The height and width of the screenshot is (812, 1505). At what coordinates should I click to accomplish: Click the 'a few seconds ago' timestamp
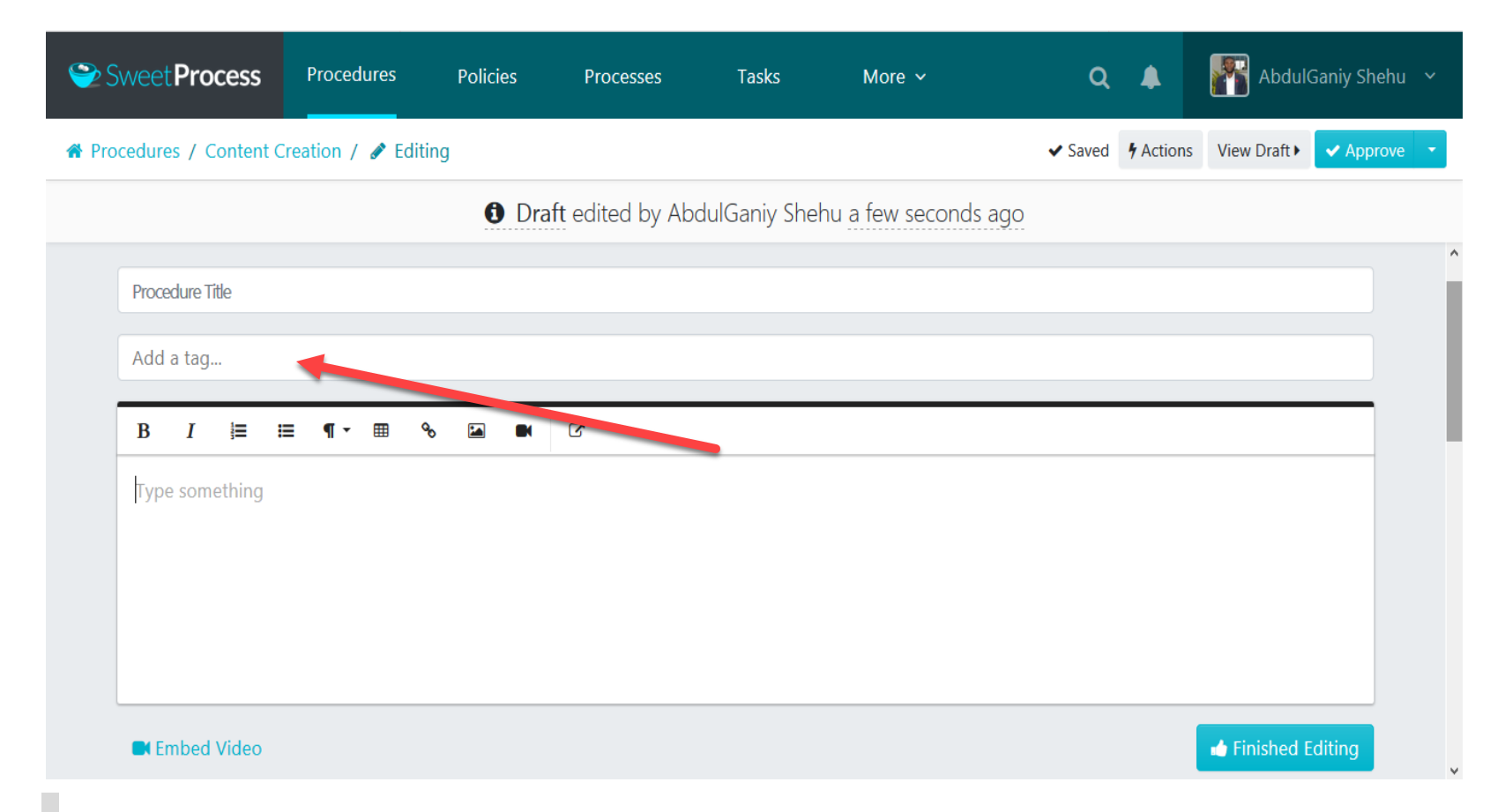pyautogui.click(x=935, y=213)
